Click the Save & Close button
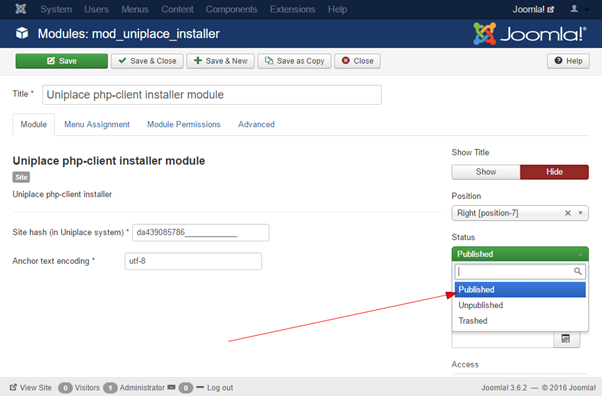This screenshot has height=396, width=602. [147, 61]
